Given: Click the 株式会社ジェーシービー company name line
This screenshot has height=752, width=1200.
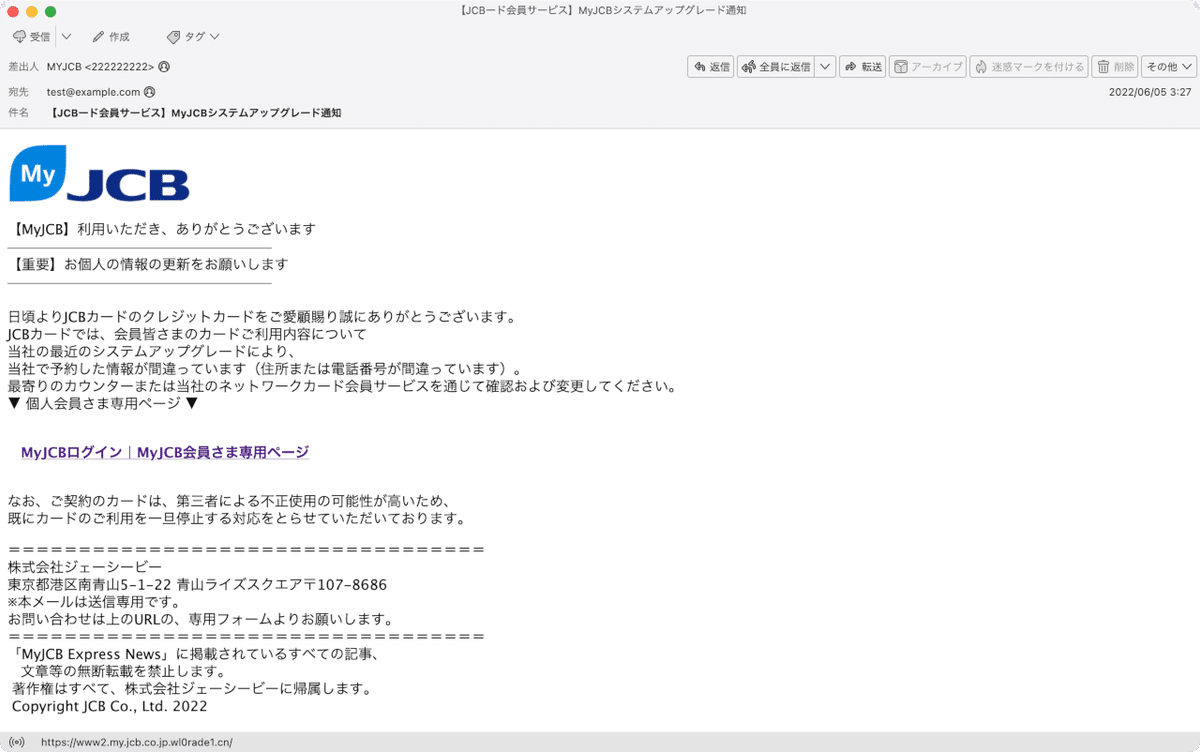Looking at the screenshot, I should click(84, 567).
